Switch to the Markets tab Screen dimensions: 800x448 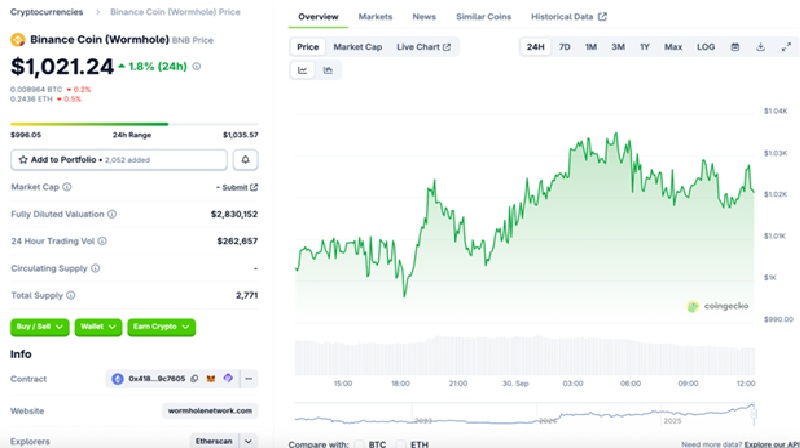[x=375, y=17]
